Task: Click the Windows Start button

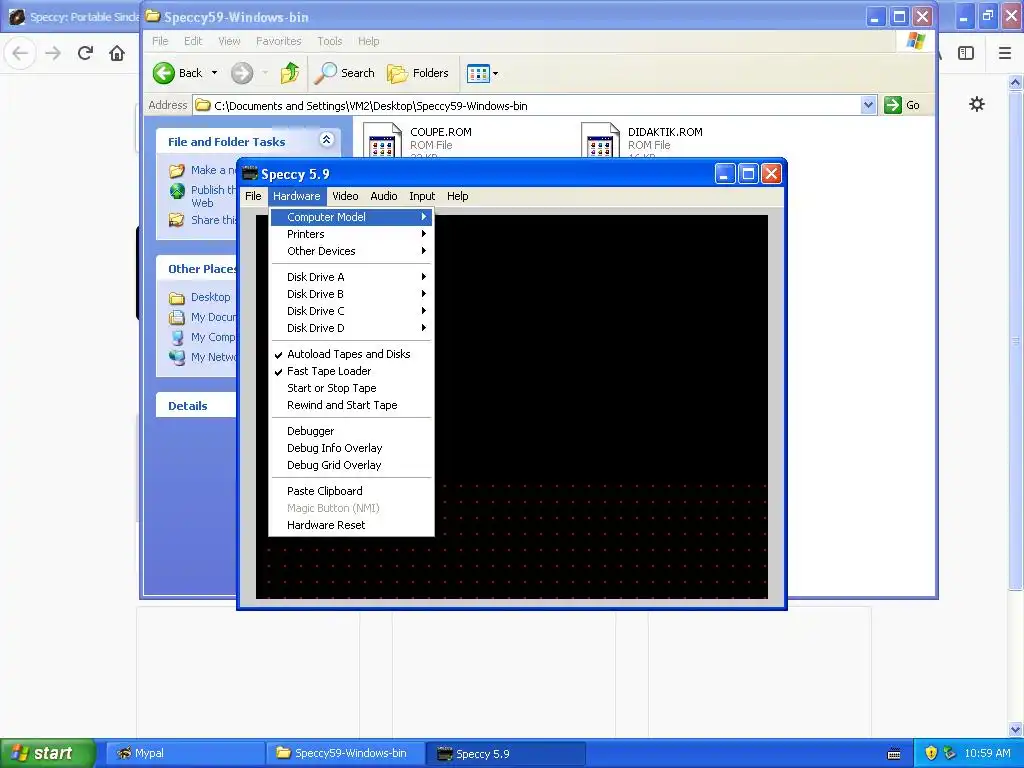Action: (48, 753)
